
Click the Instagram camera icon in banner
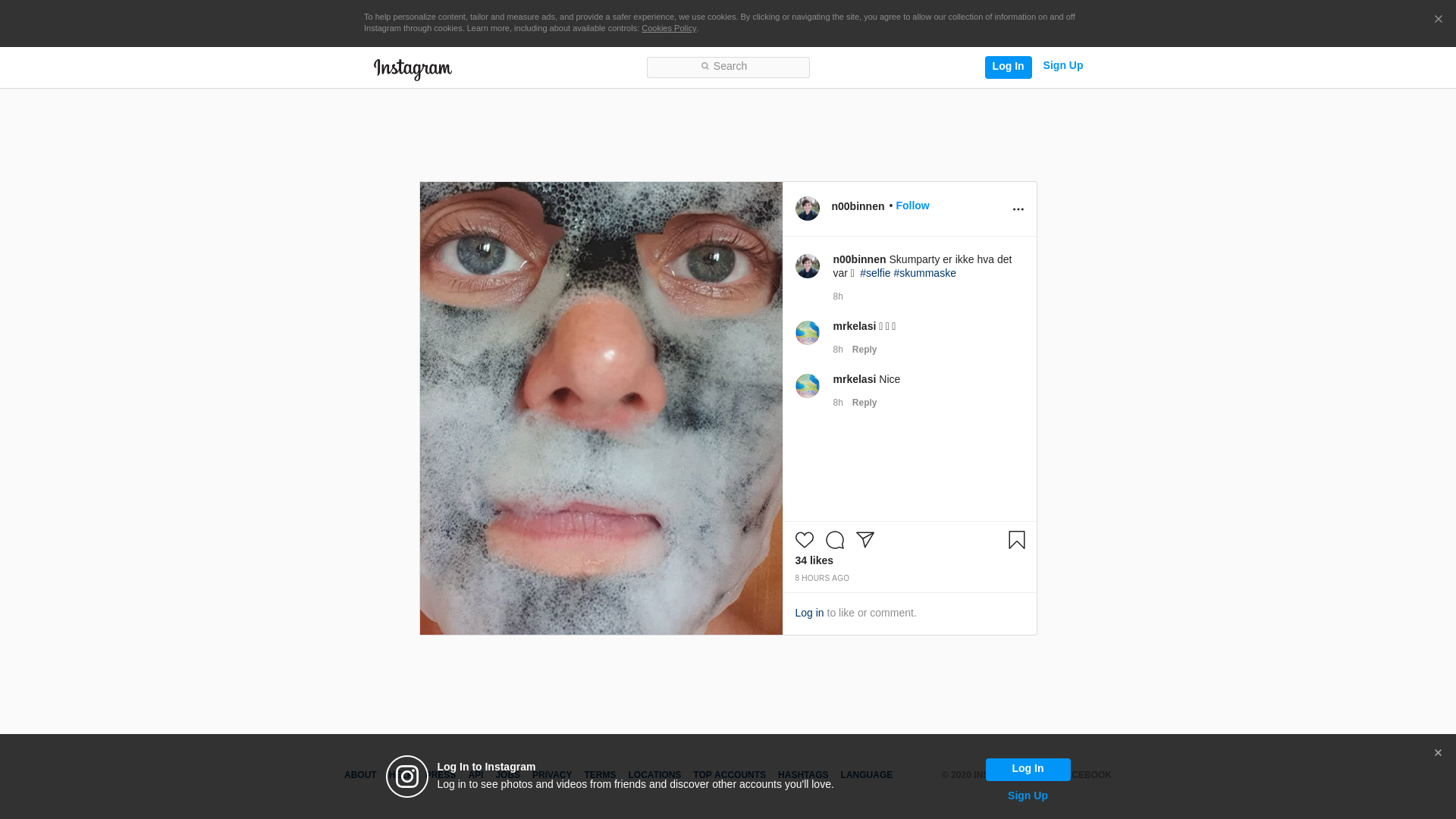pos(407,777)
